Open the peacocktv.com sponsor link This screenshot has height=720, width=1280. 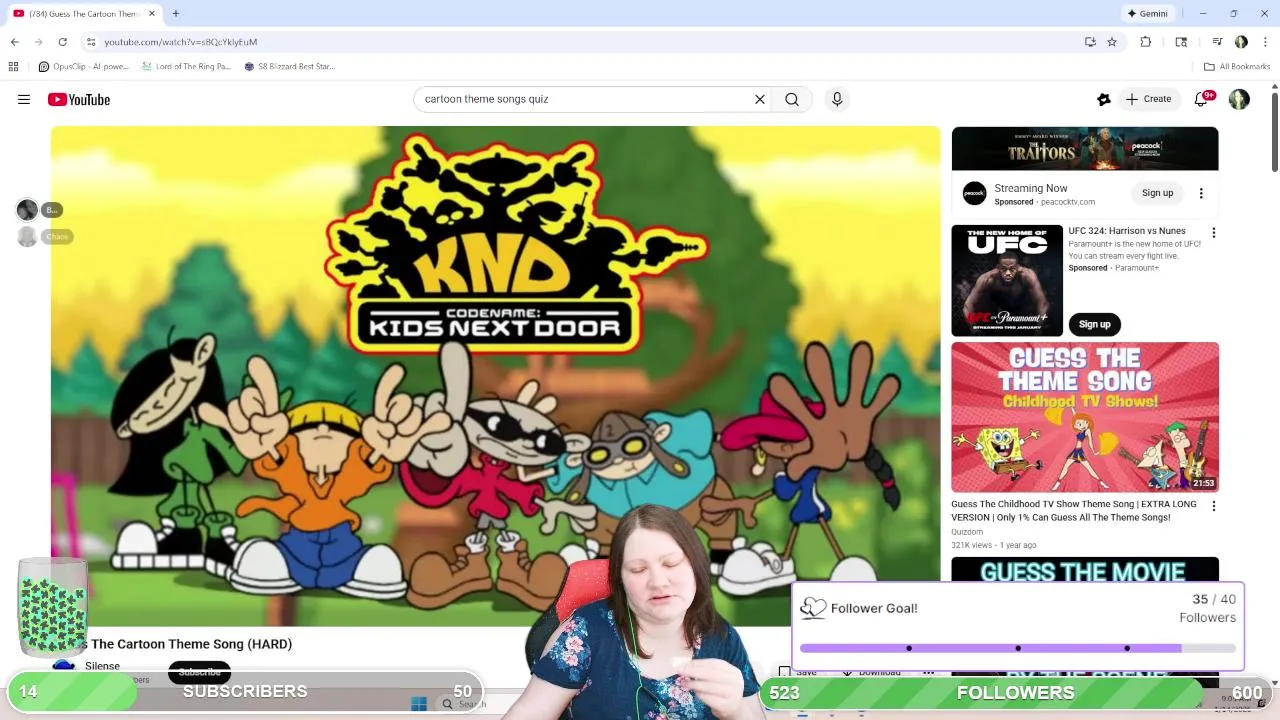coord(1067,202)
